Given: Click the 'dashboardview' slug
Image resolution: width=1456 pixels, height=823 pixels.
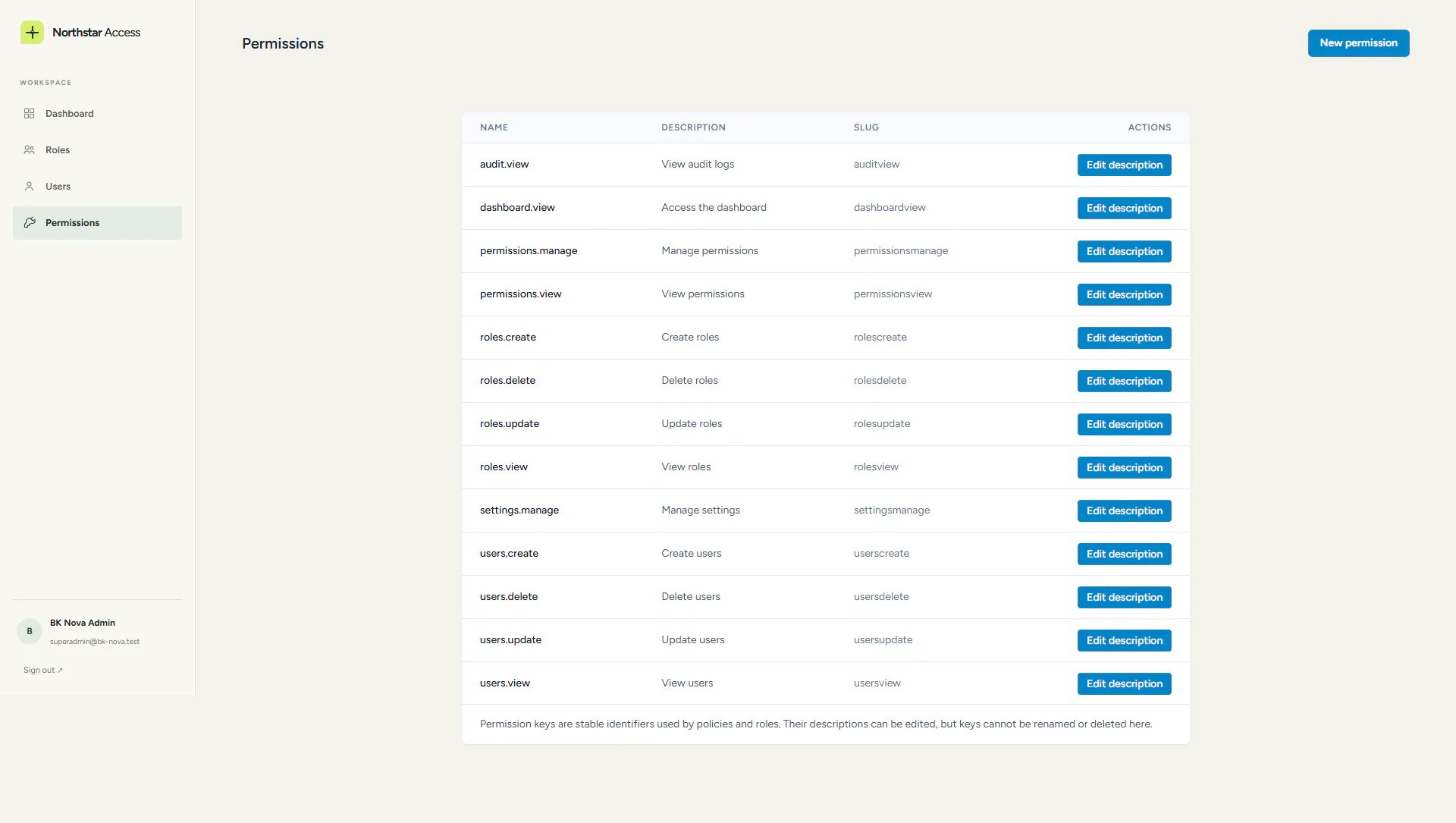Looking at the screenshot, I should coord(890,208).
